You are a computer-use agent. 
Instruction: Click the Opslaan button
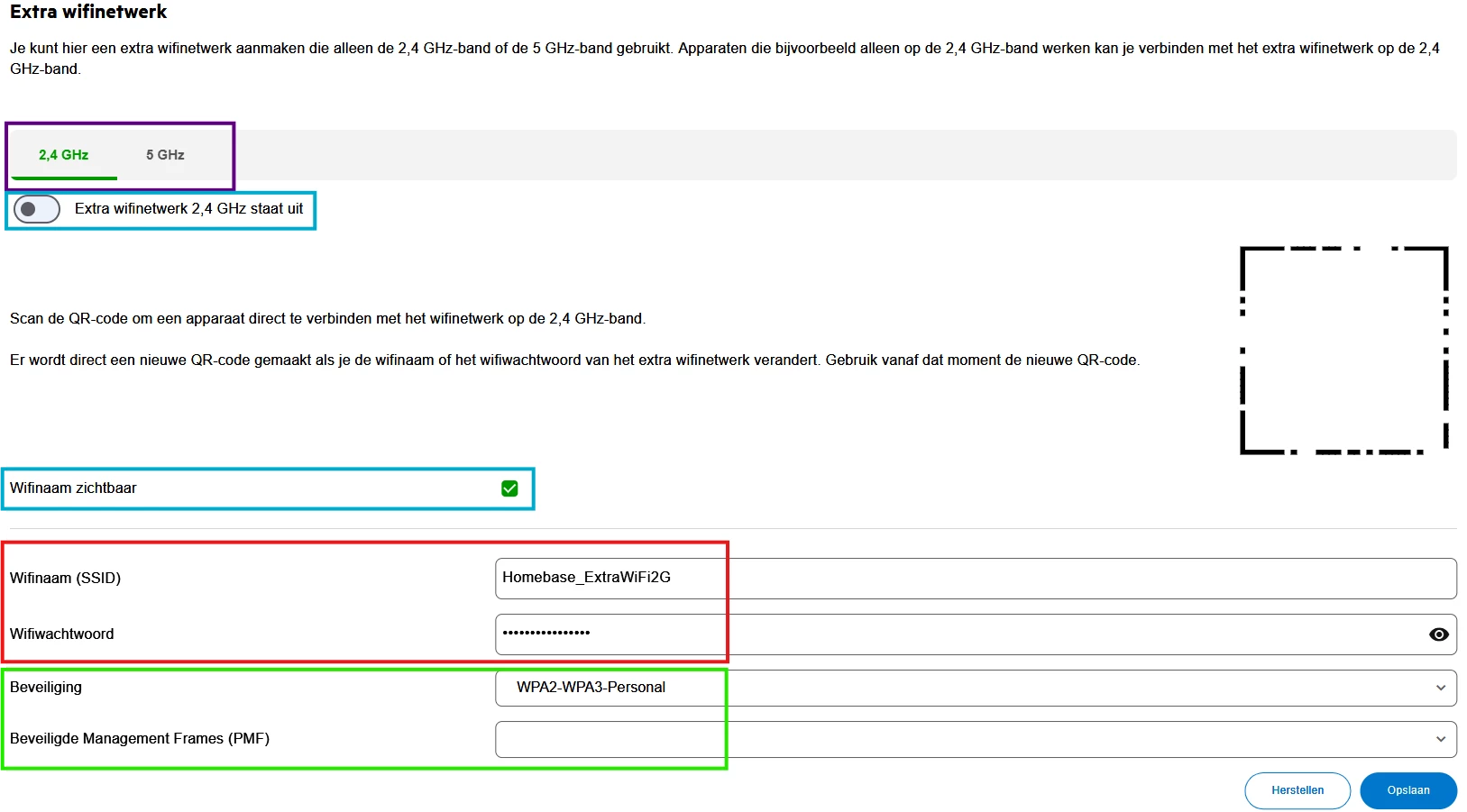tap(1408, 790)
